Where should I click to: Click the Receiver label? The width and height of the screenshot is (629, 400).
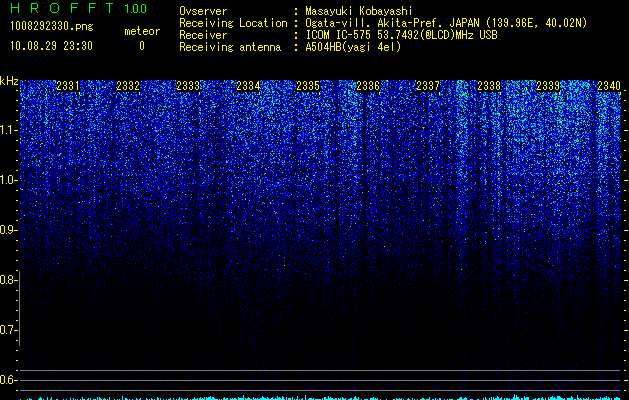tap(203, 35)
